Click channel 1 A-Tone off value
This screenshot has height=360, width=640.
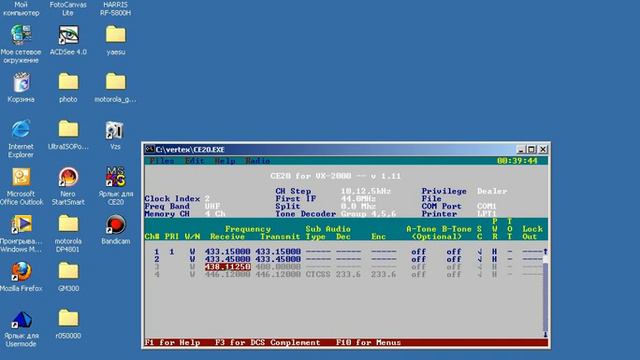[x=418, y=251]
